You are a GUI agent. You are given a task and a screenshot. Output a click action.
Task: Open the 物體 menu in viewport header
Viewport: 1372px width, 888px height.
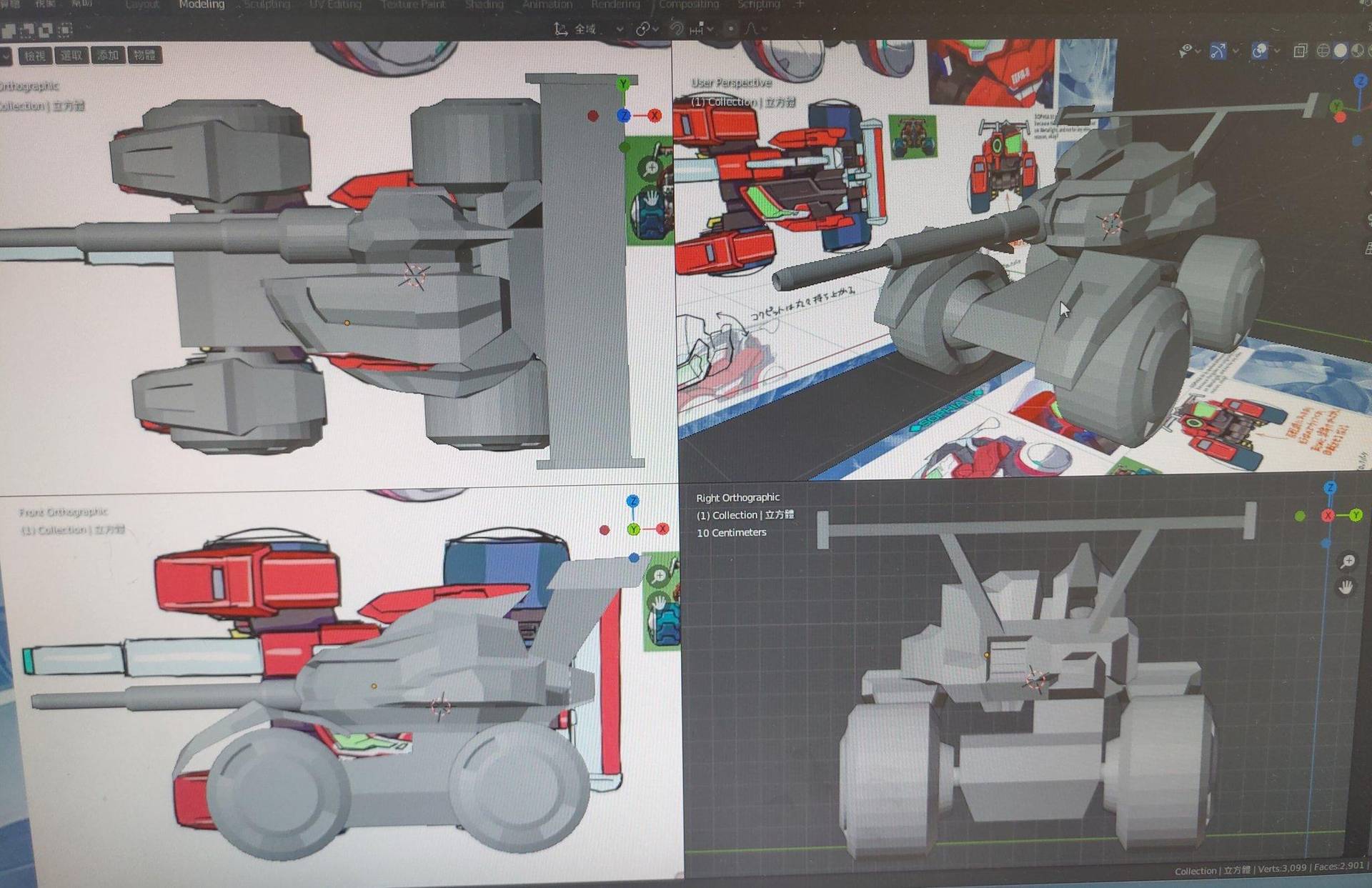click(x=144, y=55)
